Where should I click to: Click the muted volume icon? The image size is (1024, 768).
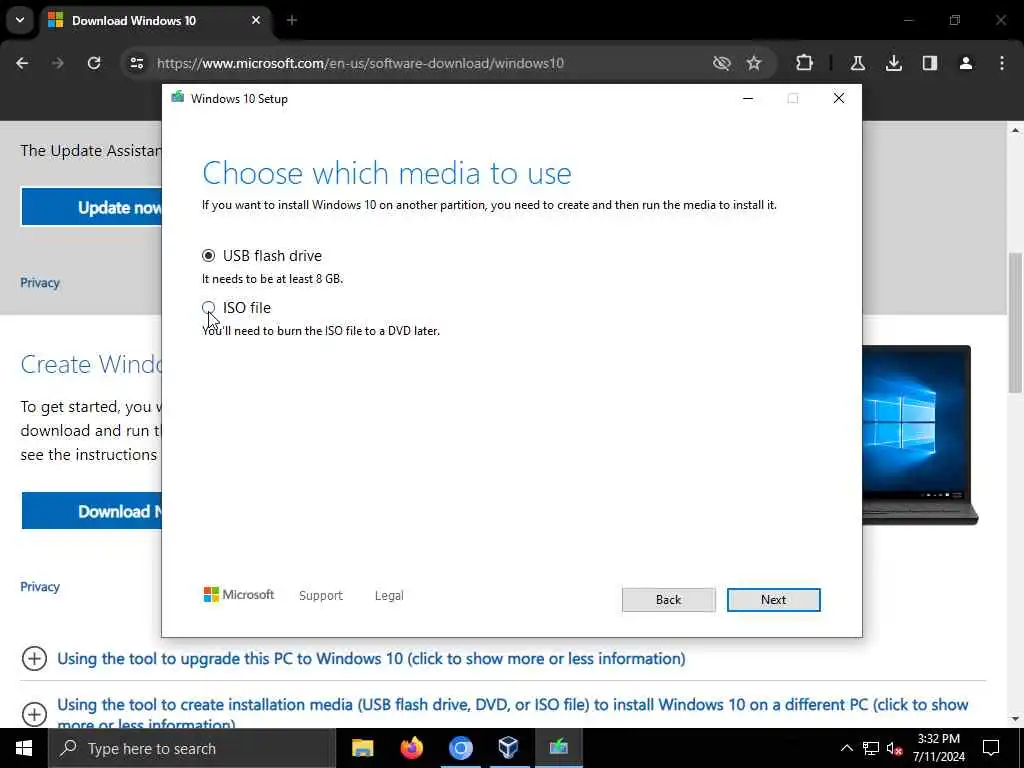click(x=895, y=748)
